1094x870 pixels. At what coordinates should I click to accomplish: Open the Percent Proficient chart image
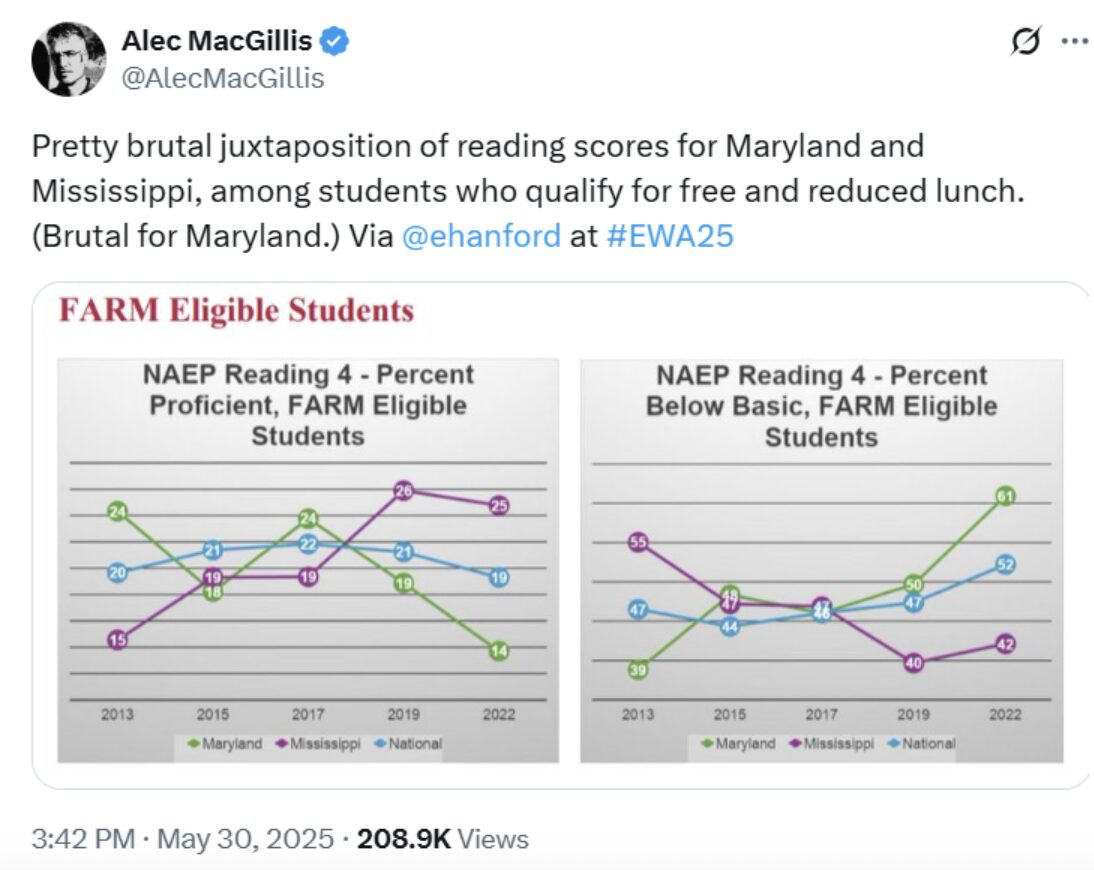click(308, 560)
